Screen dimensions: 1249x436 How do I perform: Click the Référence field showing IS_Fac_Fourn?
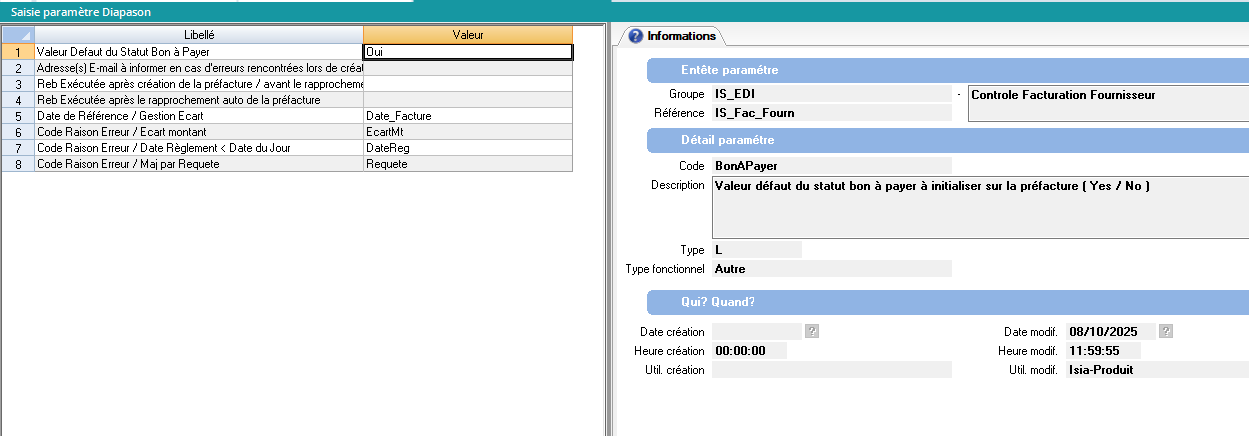click(x=831, y=113)
